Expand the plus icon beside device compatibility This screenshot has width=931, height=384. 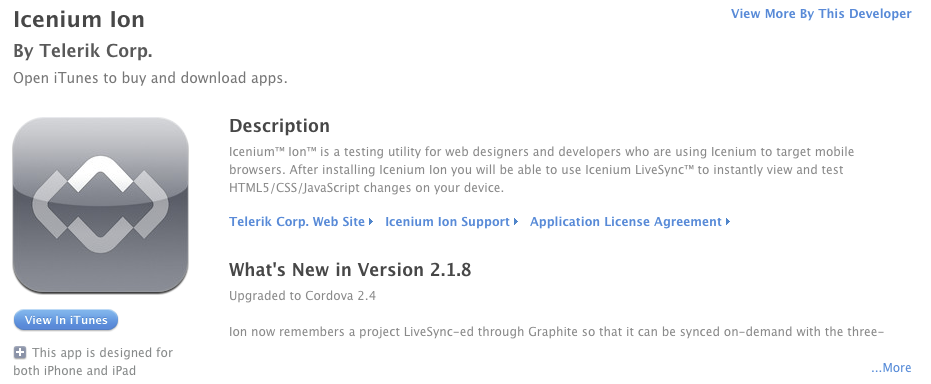click(20, 353)
